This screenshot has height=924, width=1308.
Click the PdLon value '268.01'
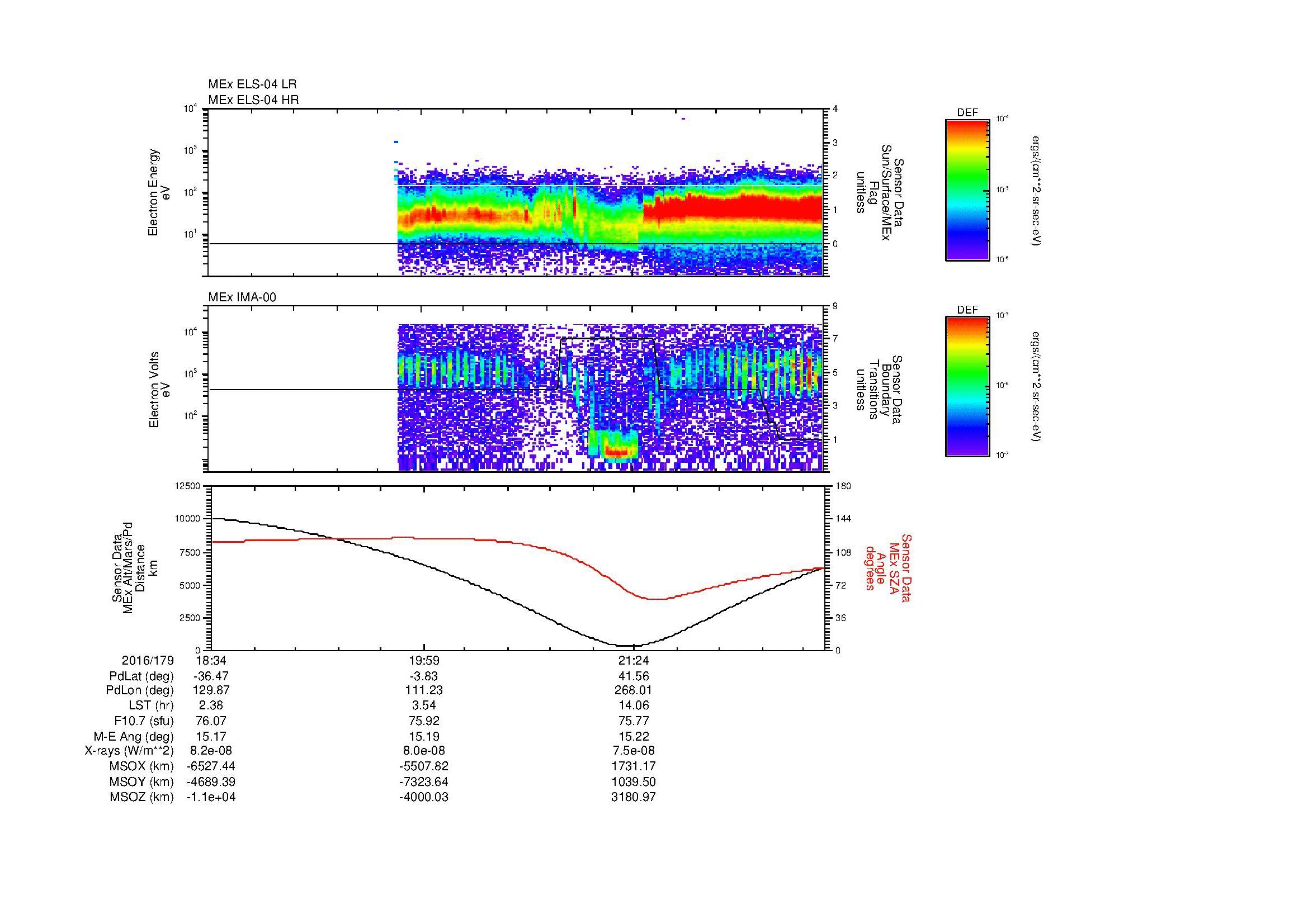[634, 690]
